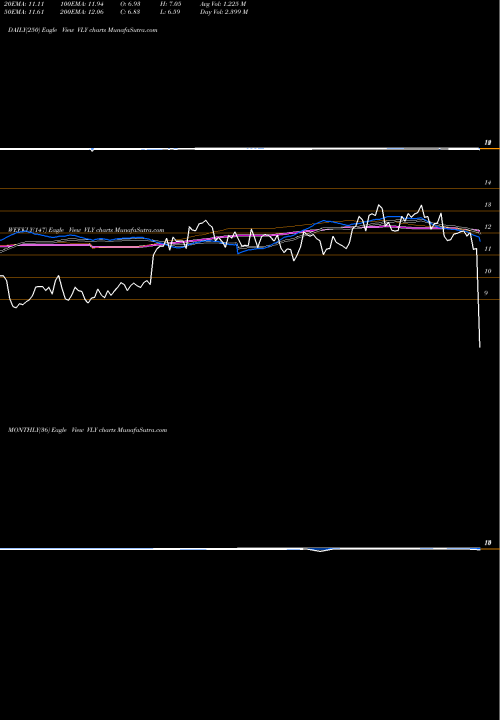The height and width of the screenshot is (720, 500).
Task: Click the close price C: 6.83
Action: [130, 12]
